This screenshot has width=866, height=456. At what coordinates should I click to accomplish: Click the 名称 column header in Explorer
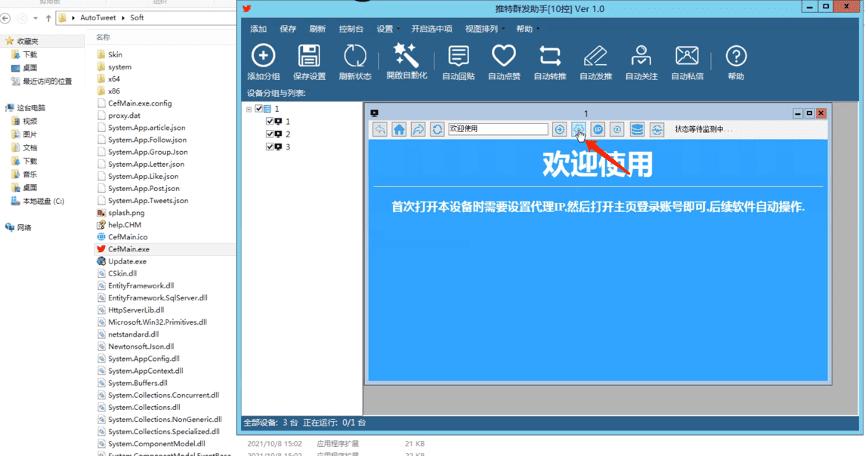pyautogui.click(x=103, y=37)
